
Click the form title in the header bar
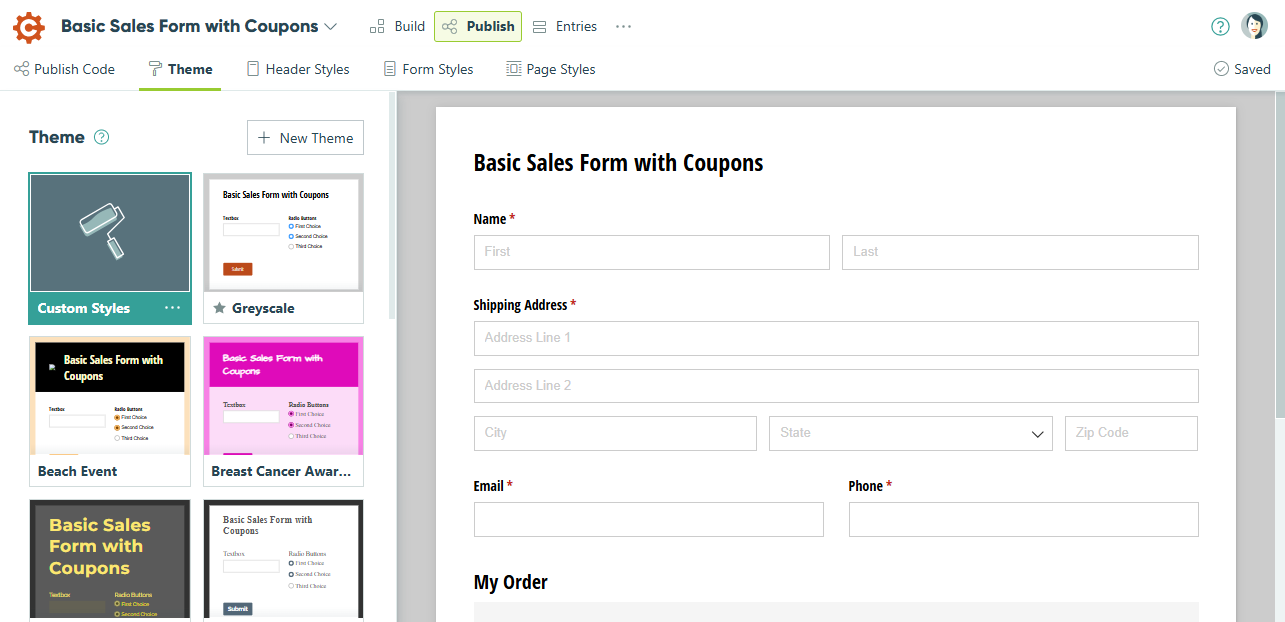point(189,27)
